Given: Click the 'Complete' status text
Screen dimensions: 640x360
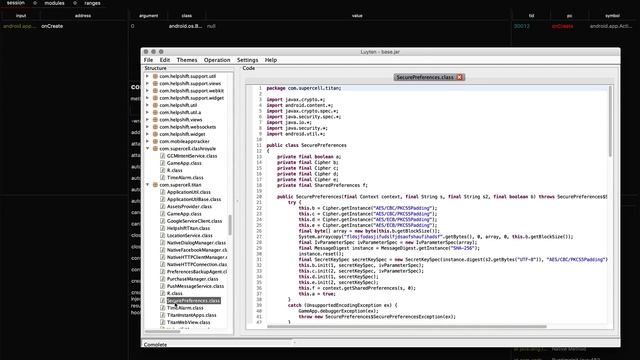Looking at the screenshot, I should point(156,344).
